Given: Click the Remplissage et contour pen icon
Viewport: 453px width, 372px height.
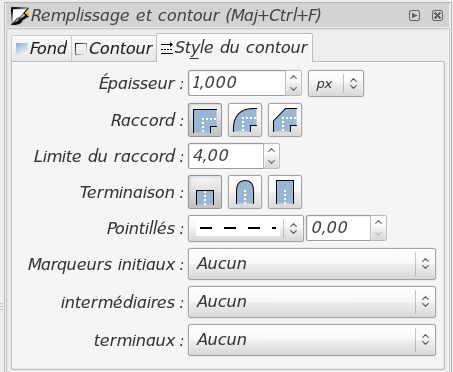Looking at the screenshot, I should [x=19, y=16].
